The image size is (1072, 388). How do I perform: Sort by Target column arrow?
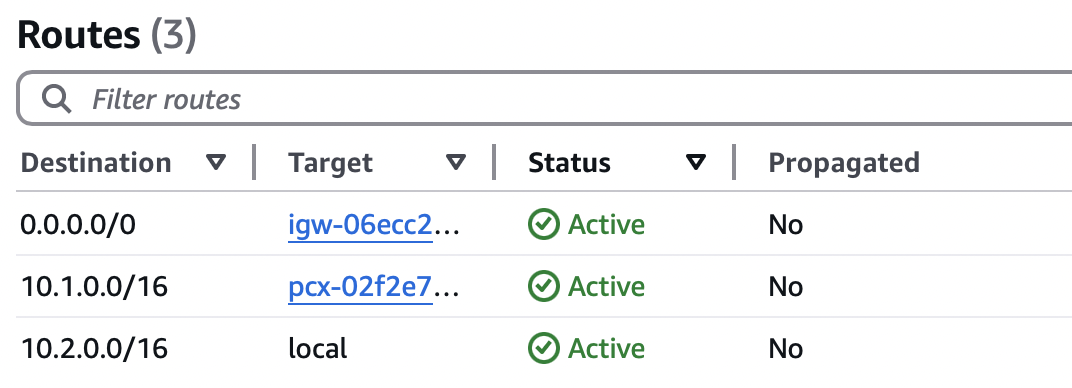point(455,163)
